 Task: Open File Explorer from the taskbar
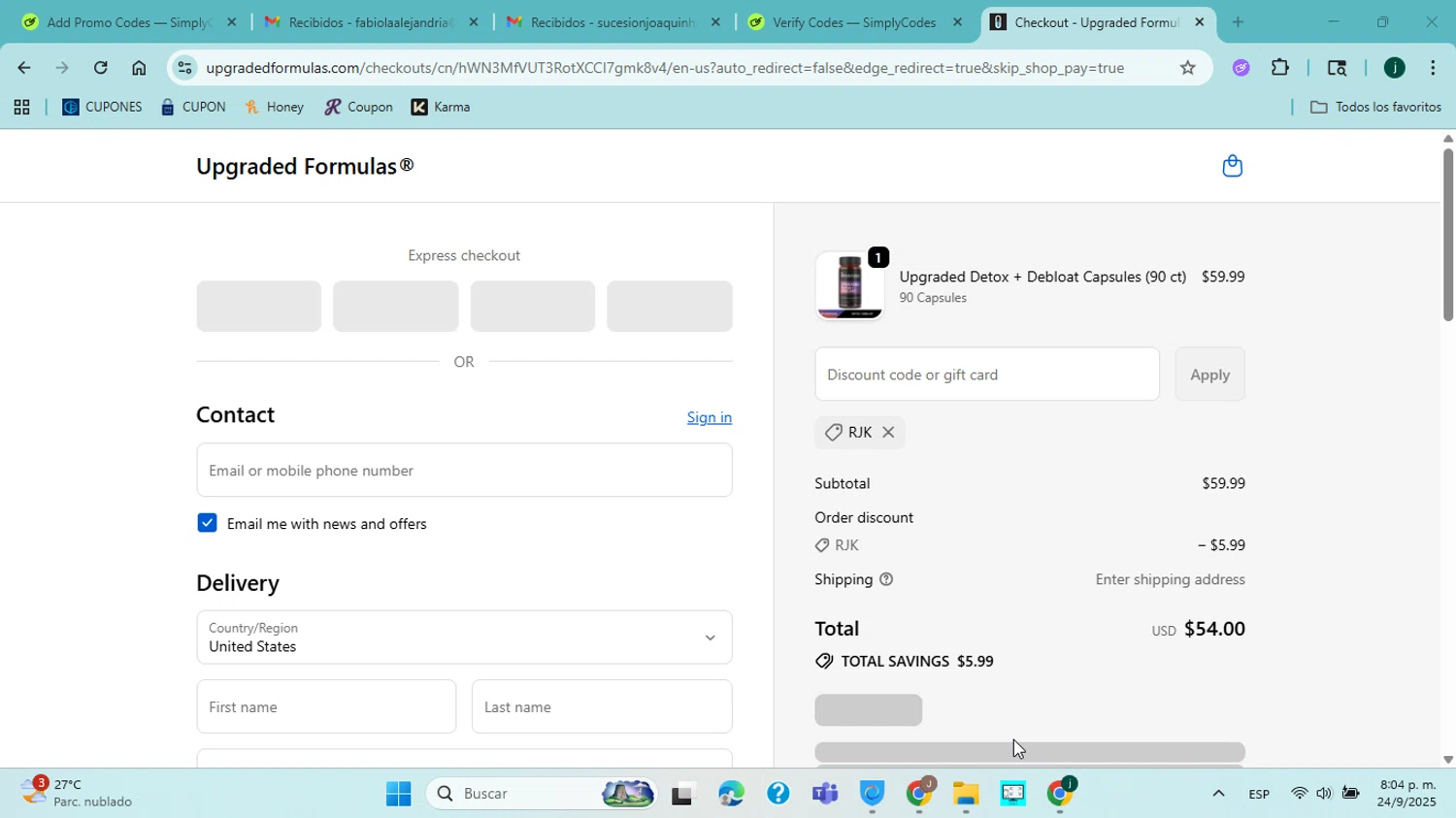[x=965, y=794]
